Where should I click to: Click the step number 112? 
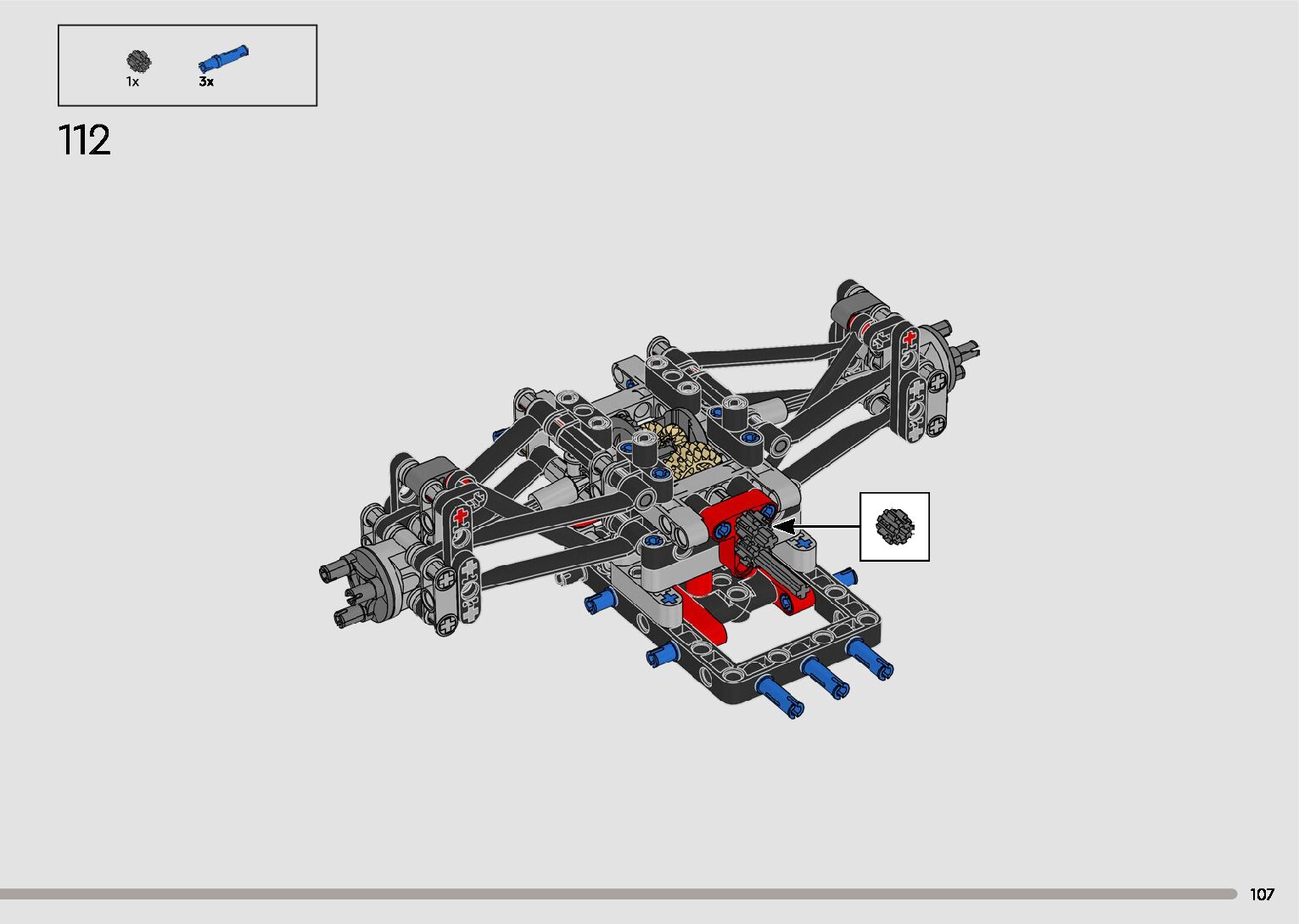[x=84, y=140]
